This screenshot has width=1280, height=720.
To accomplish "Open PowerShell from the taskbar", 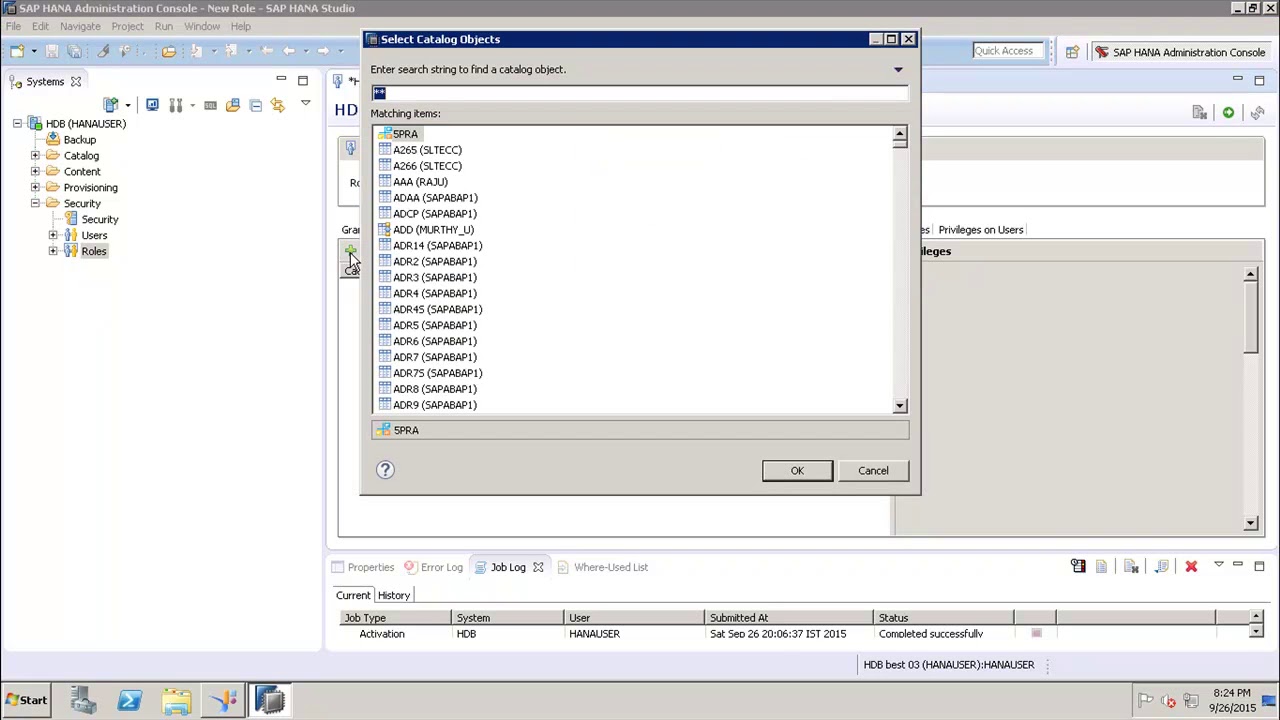I will pos(130,700).
